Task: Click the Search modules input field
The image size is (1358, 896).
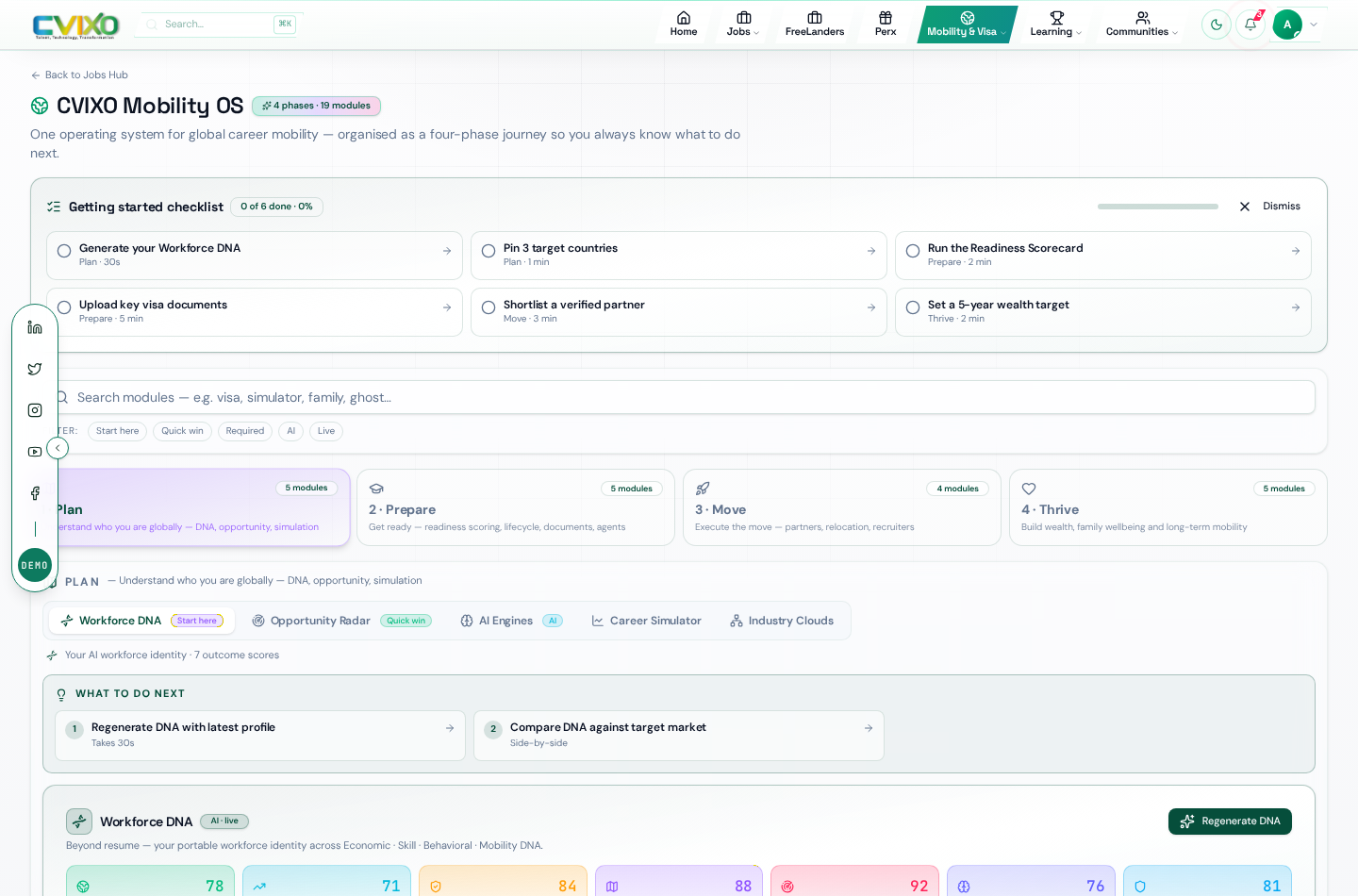Action: point(679,397)
